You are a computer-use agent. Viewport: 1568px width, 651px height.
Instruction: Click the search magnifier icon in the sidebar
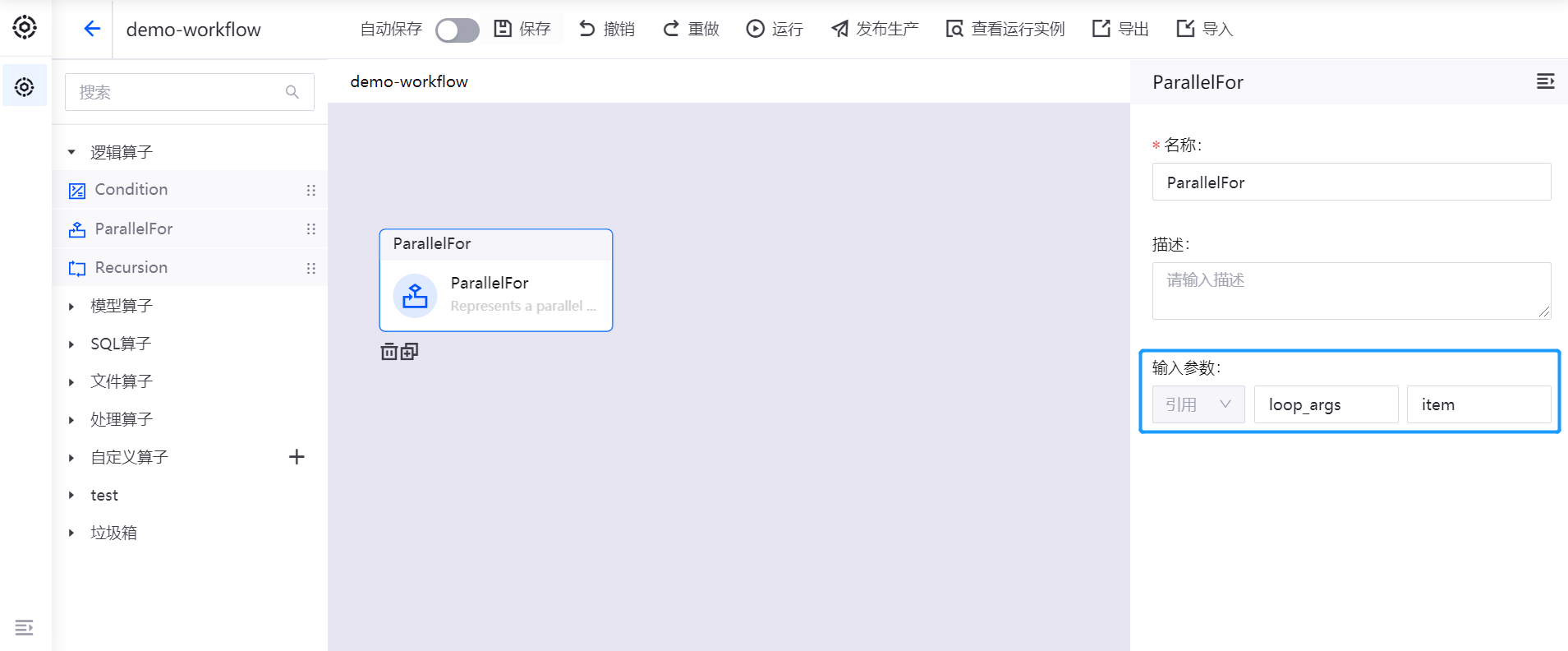click(292, 92)
